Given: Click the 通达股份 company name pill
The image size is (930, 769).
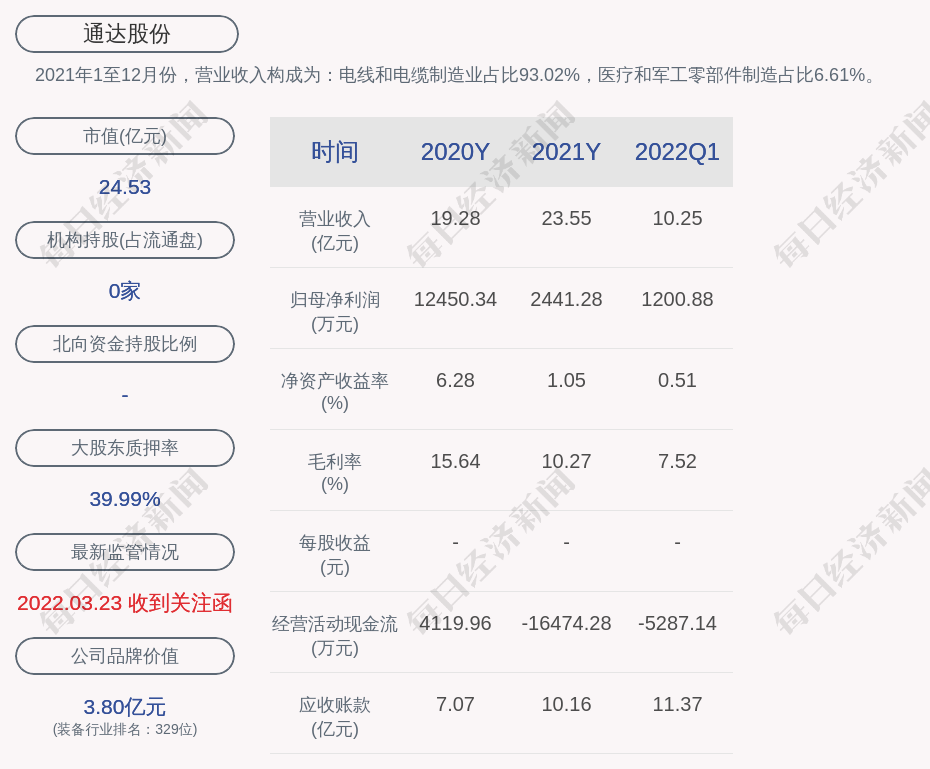Looking at the screenshot, I should pyautogui.click(x=126, y=34).
